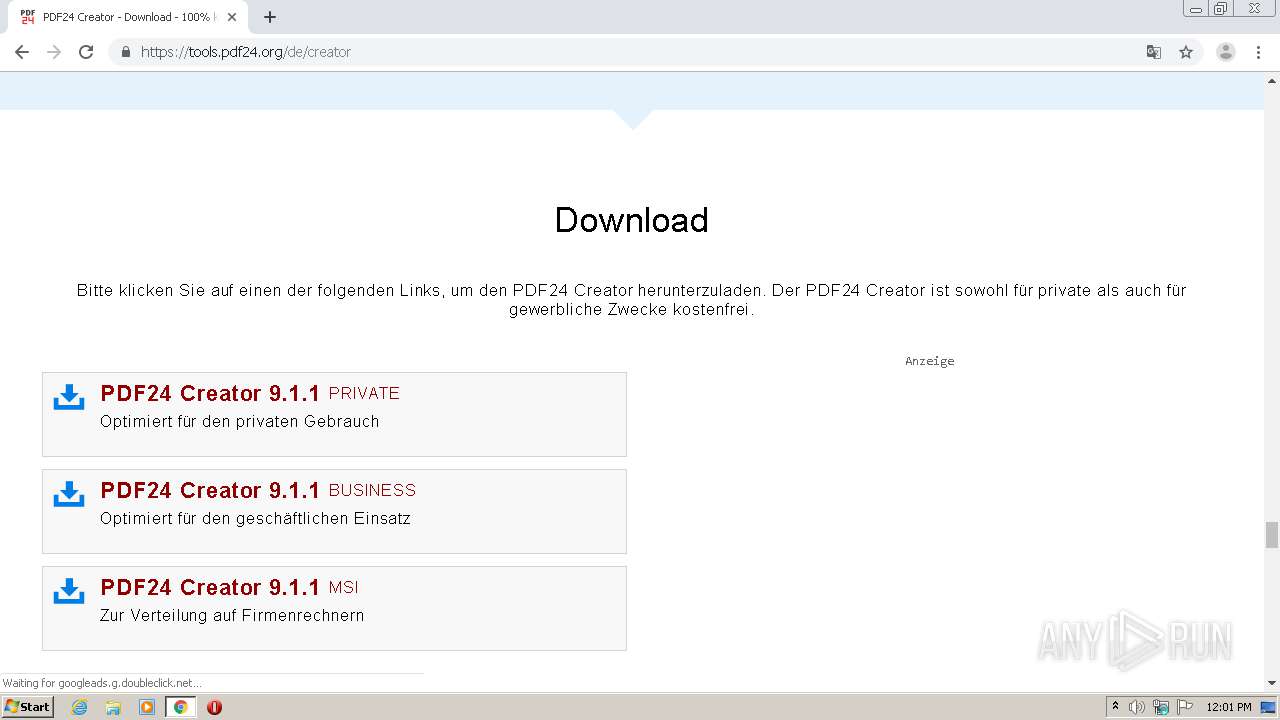Launch Internet Explorer from the taskbar
1280x720 pixels.
click(79, 707)
